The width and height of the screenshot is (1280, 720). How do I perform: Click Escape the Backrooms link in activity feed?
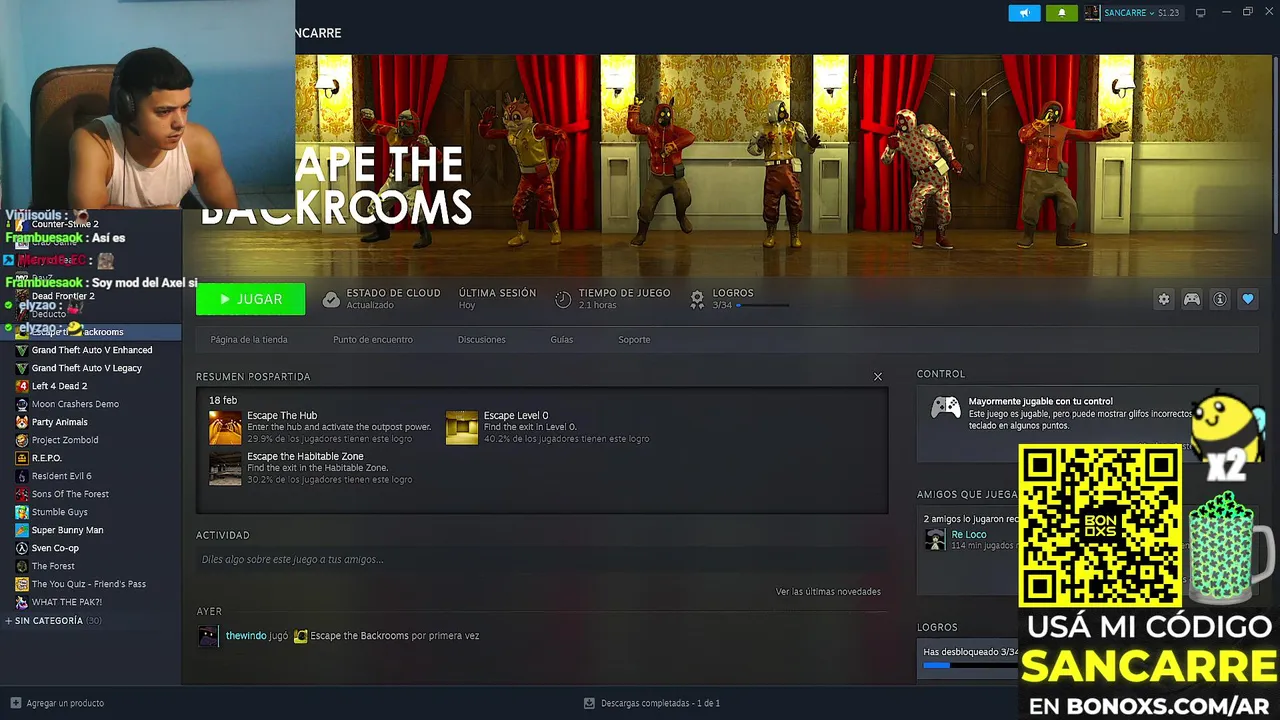(x=359, y=636)
